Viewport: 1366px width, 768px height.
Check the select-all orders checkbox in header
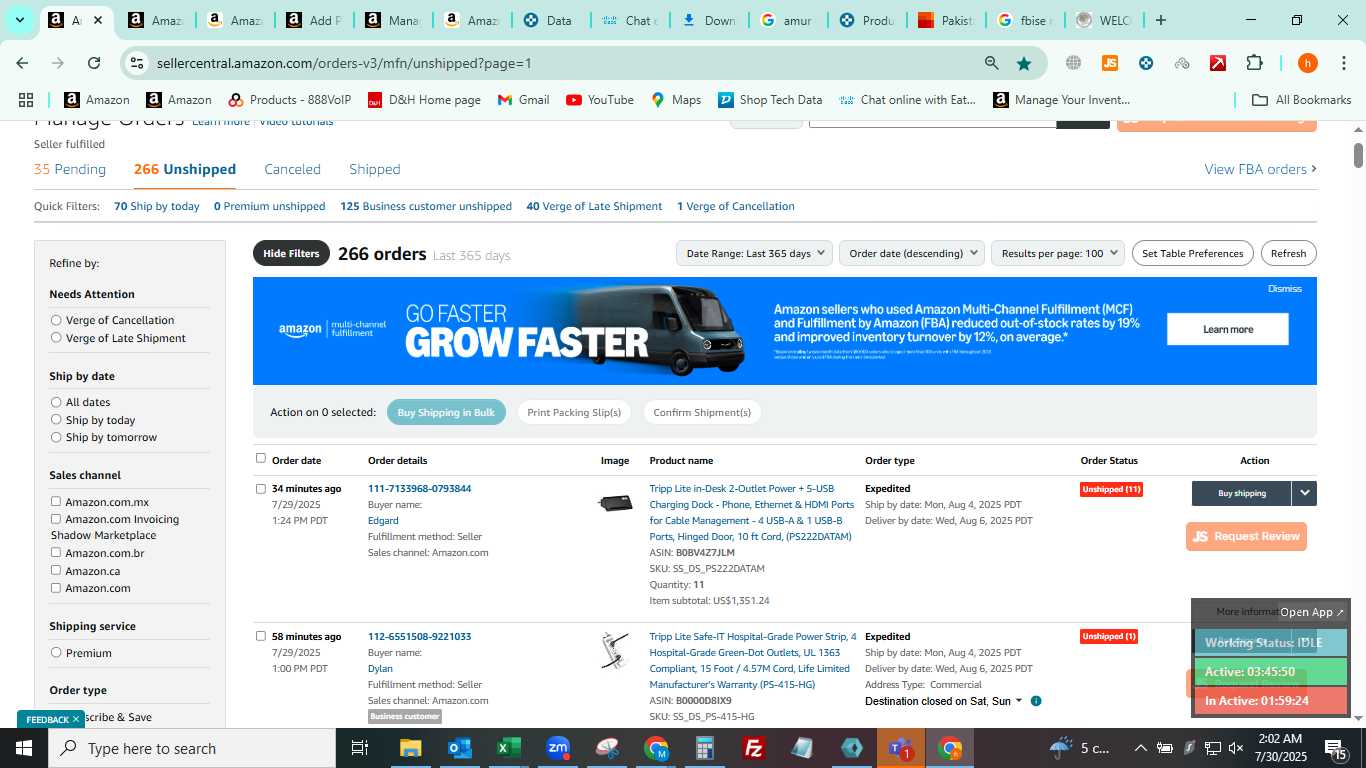[x=261, y=458]
